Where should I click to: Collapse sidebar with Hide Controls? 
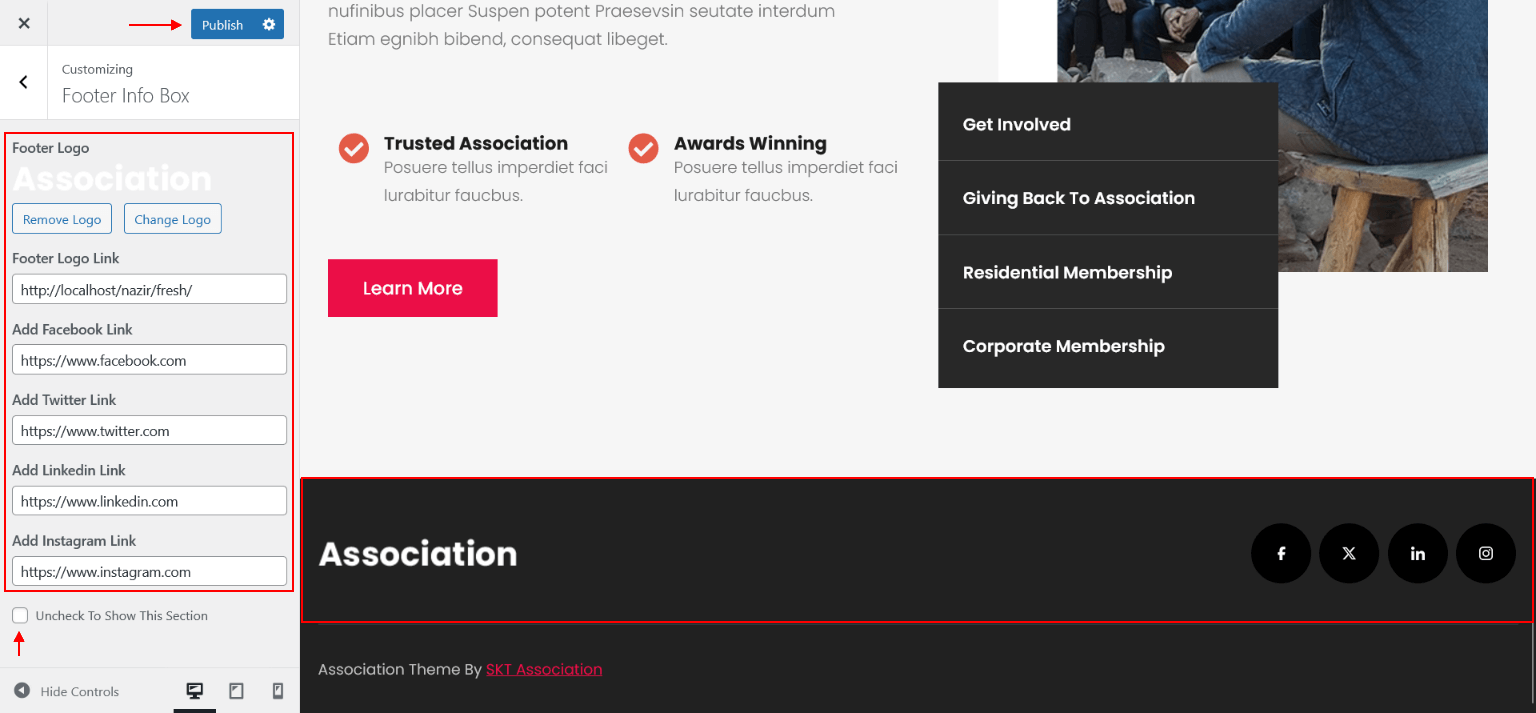pos(66,691)
